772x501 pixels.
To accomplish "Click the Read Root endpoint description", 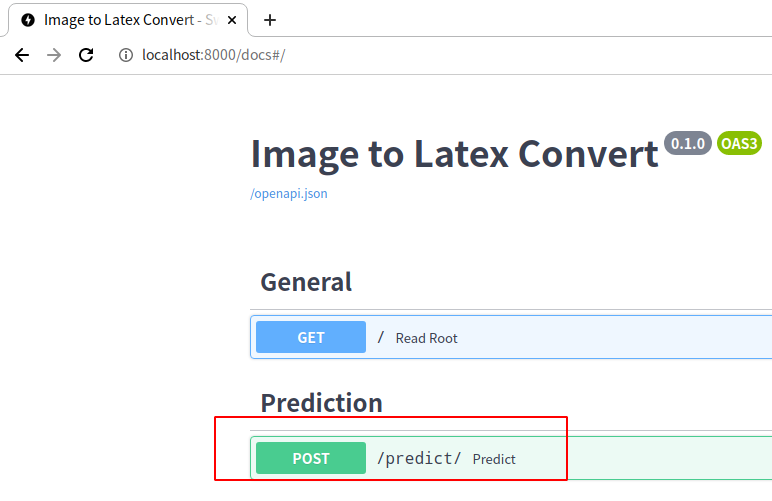I will pyautogui.click(x=426, y=338).
